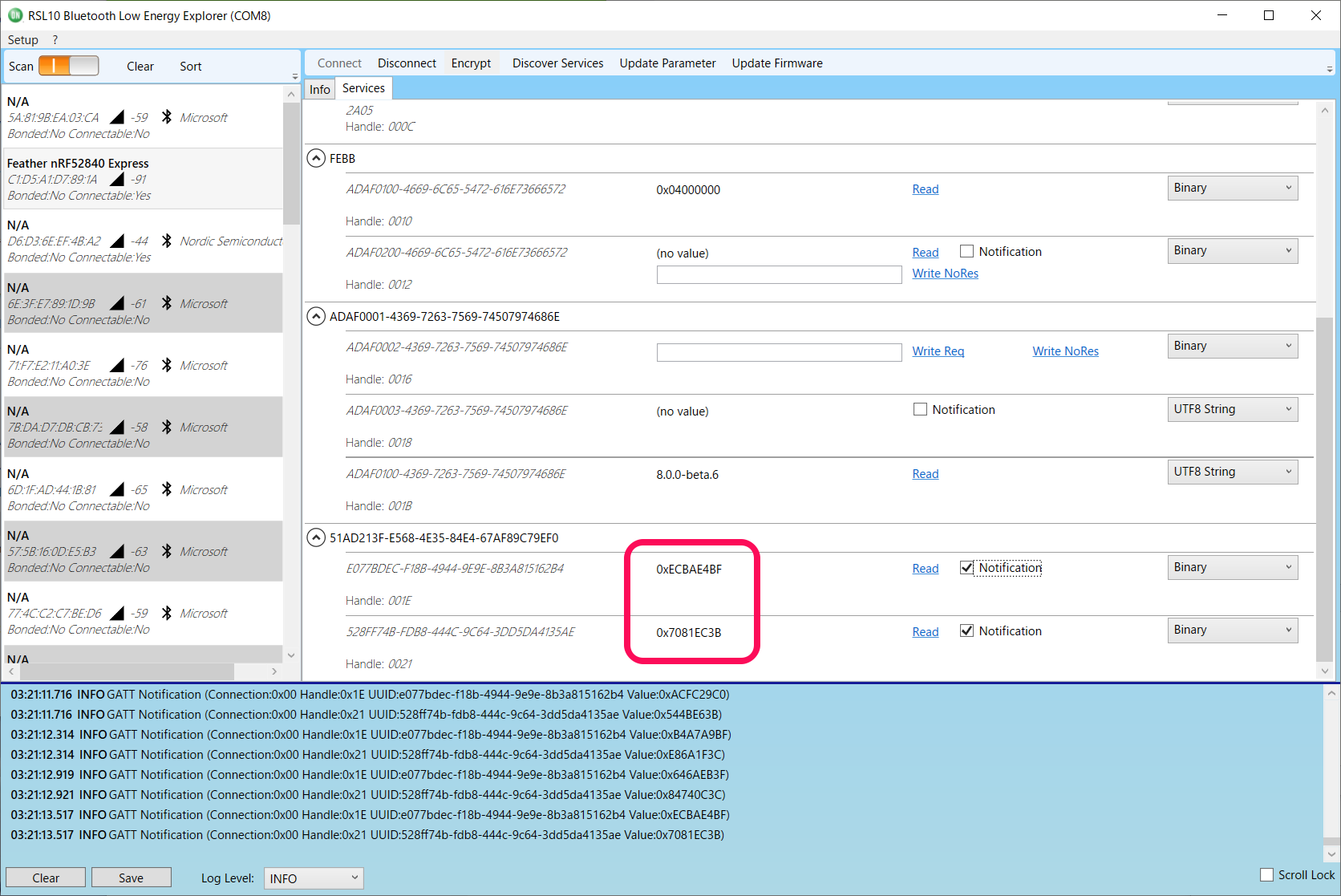The width and height of the screenshot is (1341, 896).
Task: Open the Setup menu
Action: (x=23, y=40)
